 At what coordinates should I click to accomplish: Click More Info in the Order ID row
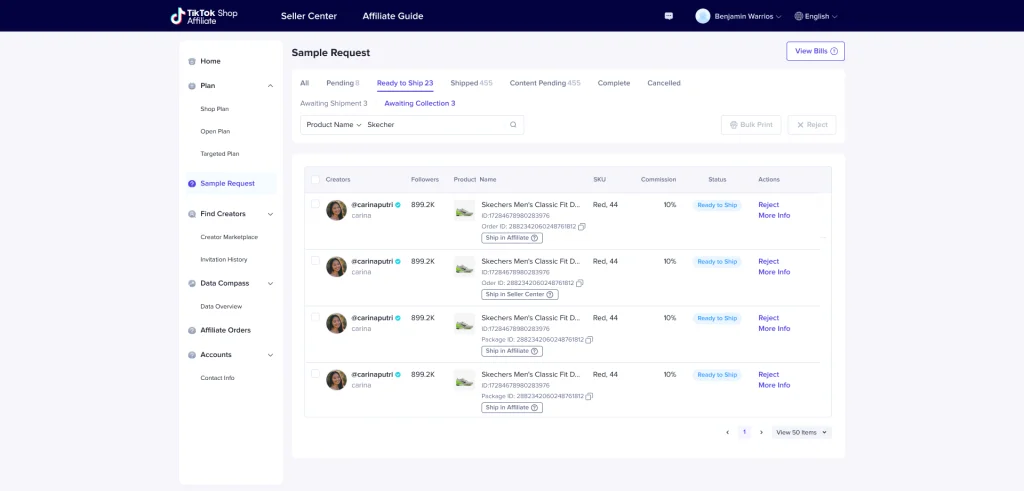tap(774, 215)
